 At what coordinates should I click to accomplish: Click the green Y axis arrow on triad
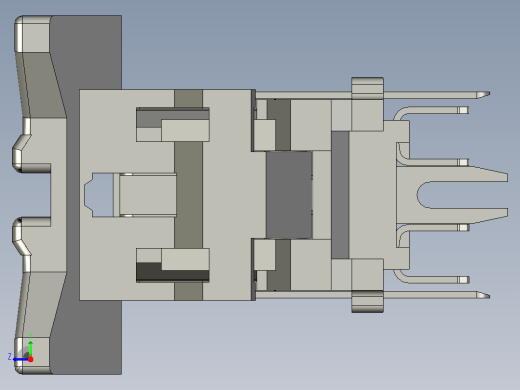[30, 348]
